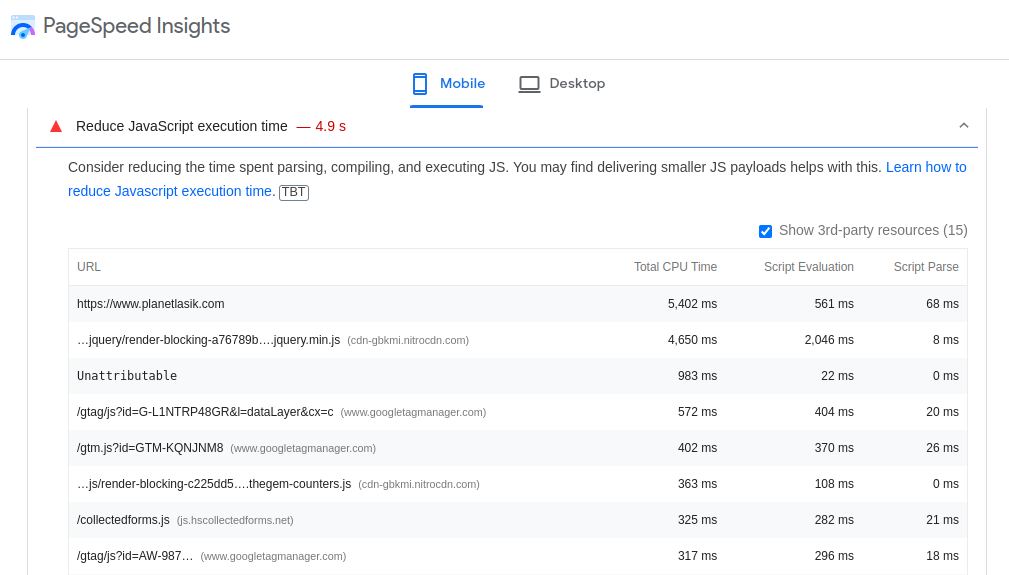The image size is (1009, 575).
Task: Open the gtm.js GTM-KQNJNM8 URL
Action: (x=150, y=448)
